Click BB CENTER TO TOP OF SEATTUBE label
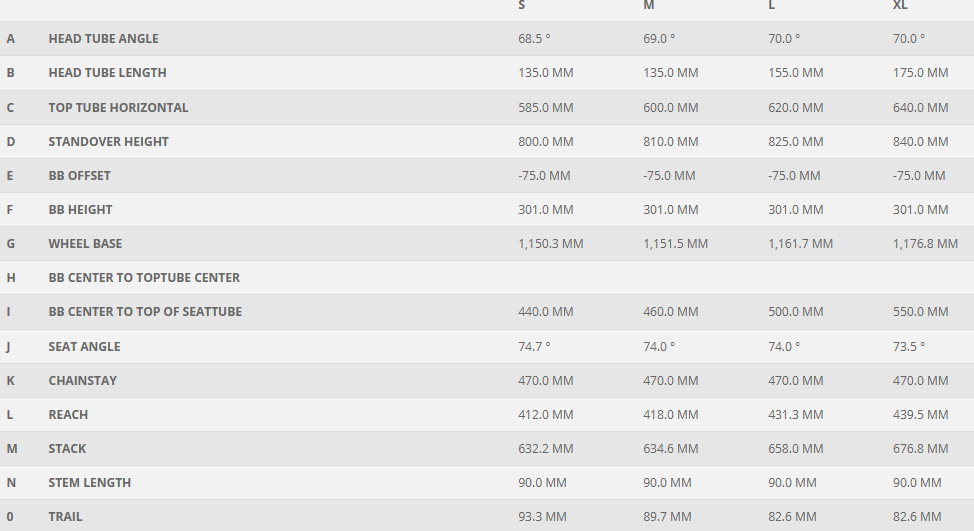The height and width of the screenshot is (531, 974). 145,312
